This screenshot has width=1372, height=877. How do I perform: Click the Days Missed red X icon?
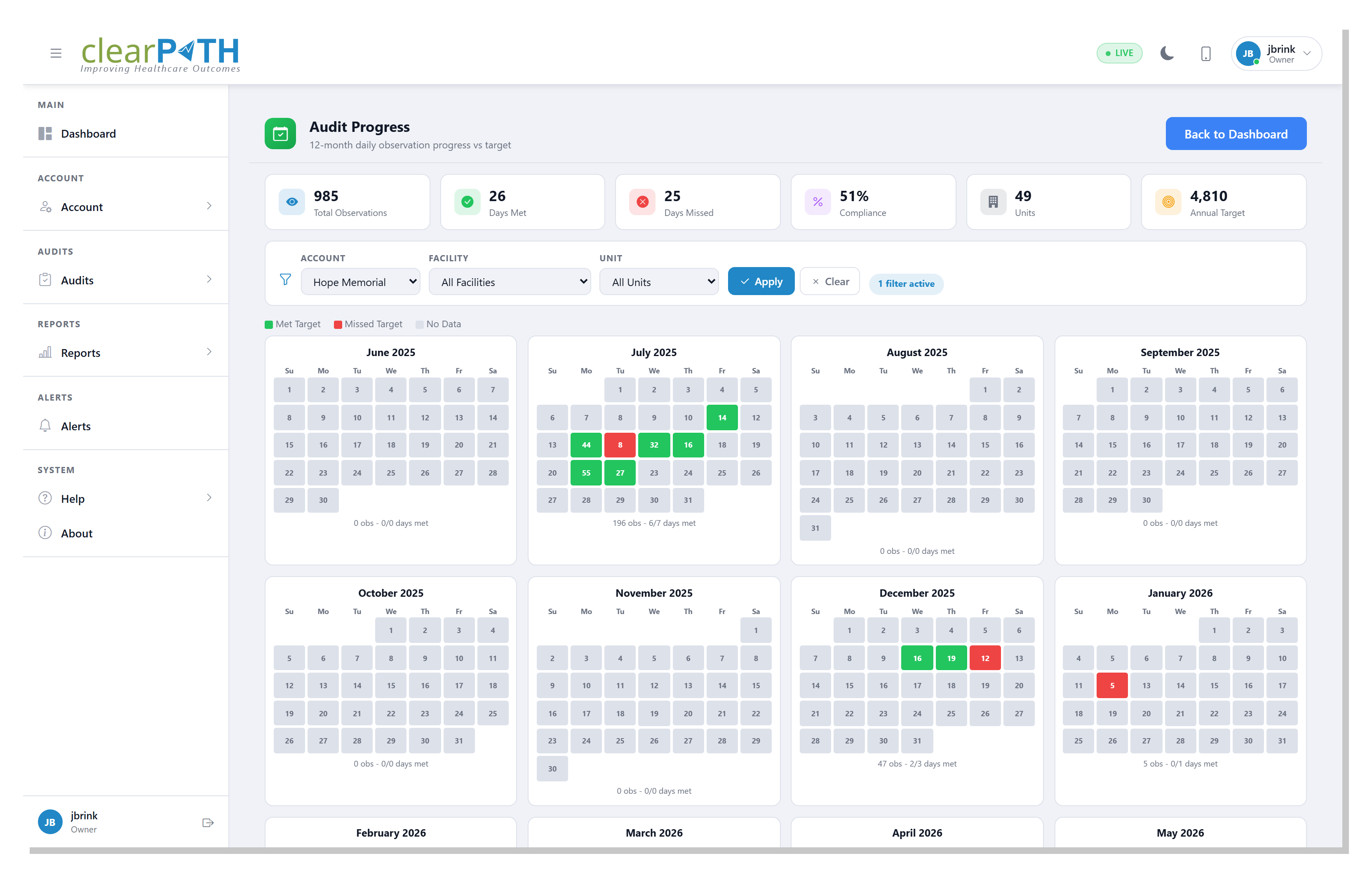tap(642, 202)
